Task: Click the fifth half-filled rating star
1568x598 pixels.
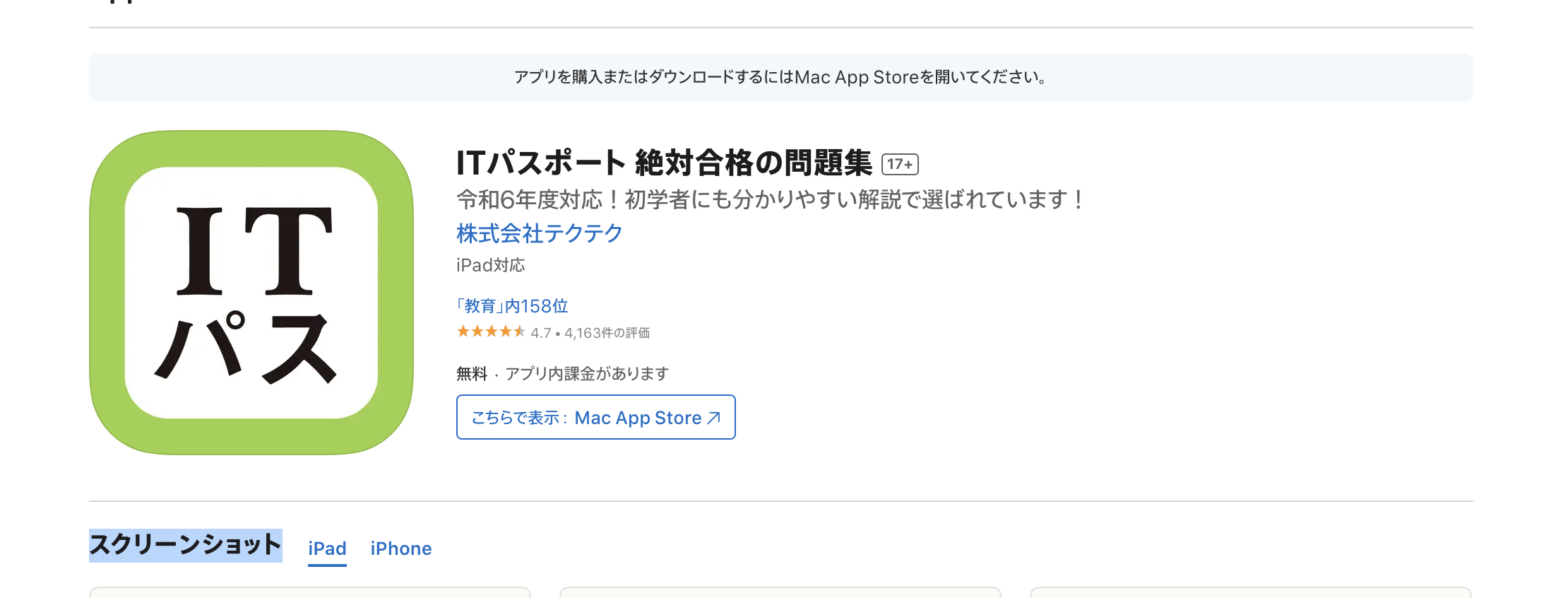Action: tap(521, 332)
